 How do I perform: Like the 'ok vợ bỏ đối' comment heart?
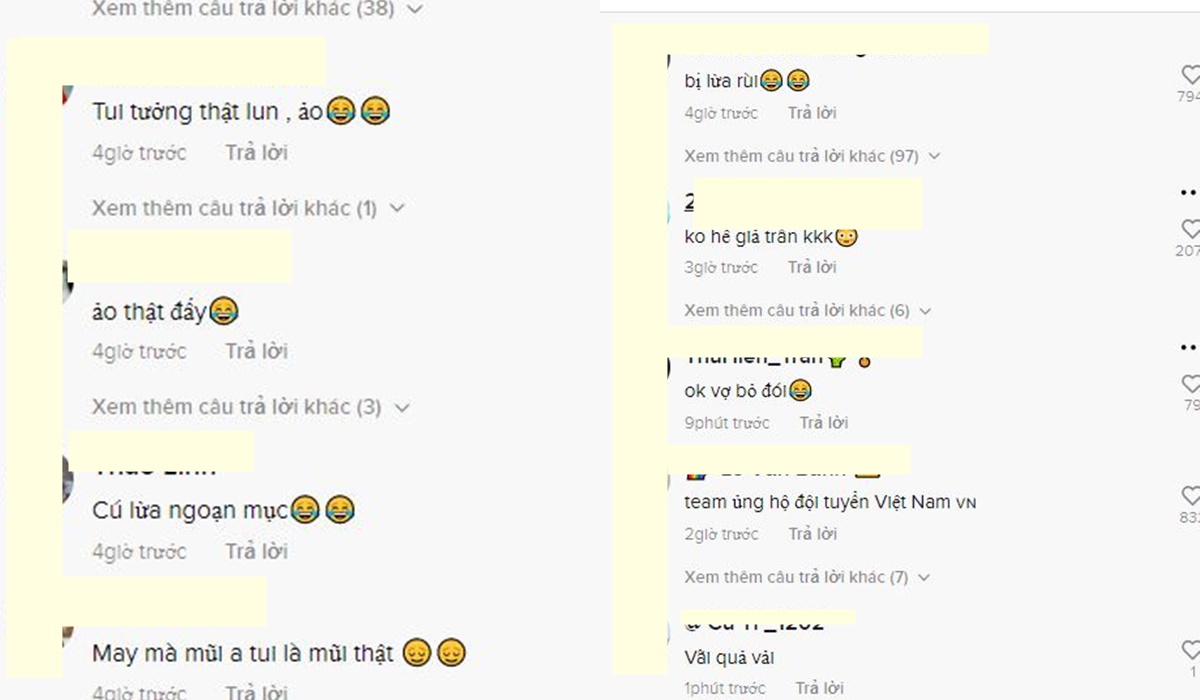pos(1190,384)
